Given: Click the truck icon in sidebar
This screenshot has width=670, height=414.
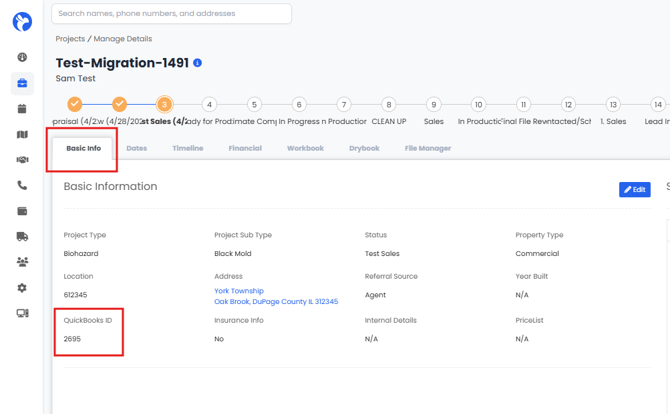Looking at the screenshot, I should (22, 237).
